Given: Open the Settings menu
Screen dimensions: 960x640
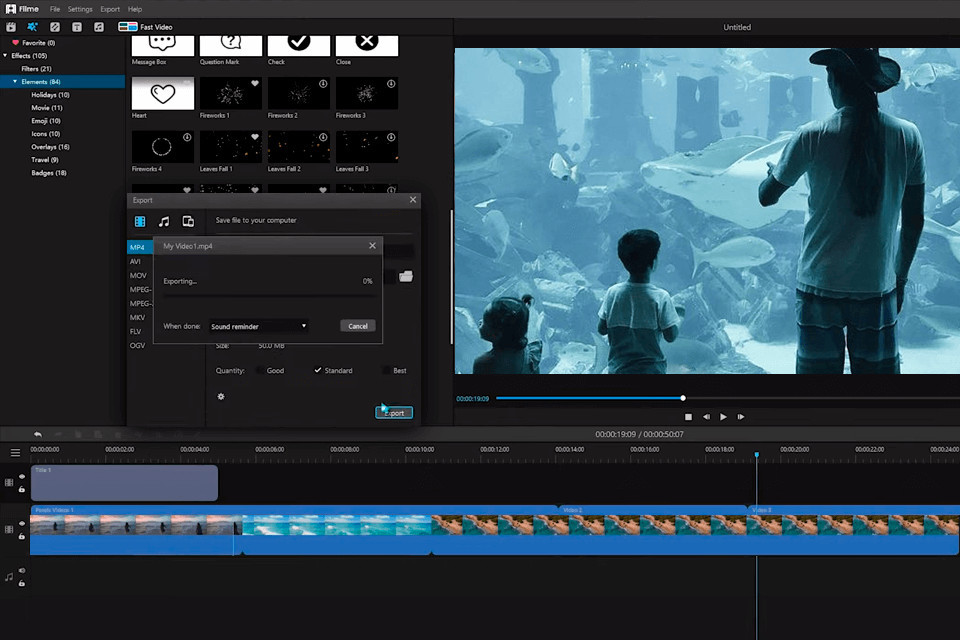Looking at the screenshot, I should [80, 9].
